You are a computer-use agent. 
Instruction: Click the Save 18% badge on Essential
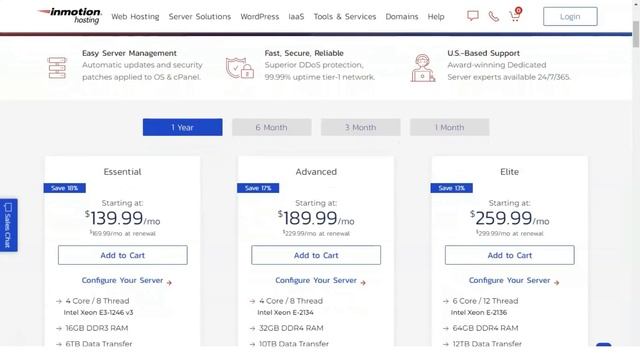[x=64, y=188]
